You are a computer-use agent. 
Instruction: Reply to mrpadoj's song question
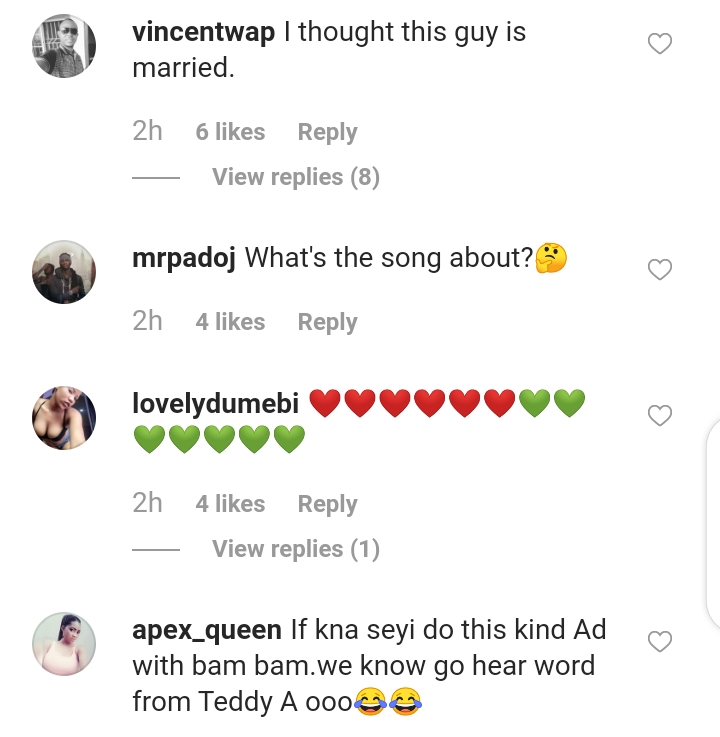point(327,322)
